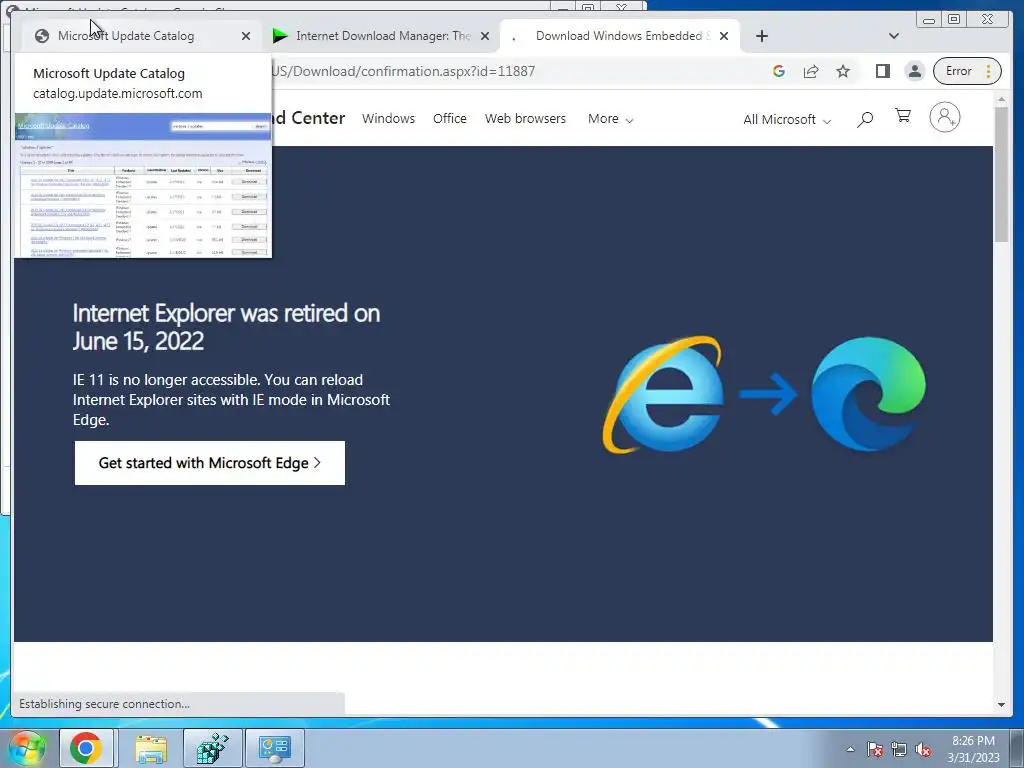
Task: Click the scrollbar up arrow
Action: [x=1001, y=99]
